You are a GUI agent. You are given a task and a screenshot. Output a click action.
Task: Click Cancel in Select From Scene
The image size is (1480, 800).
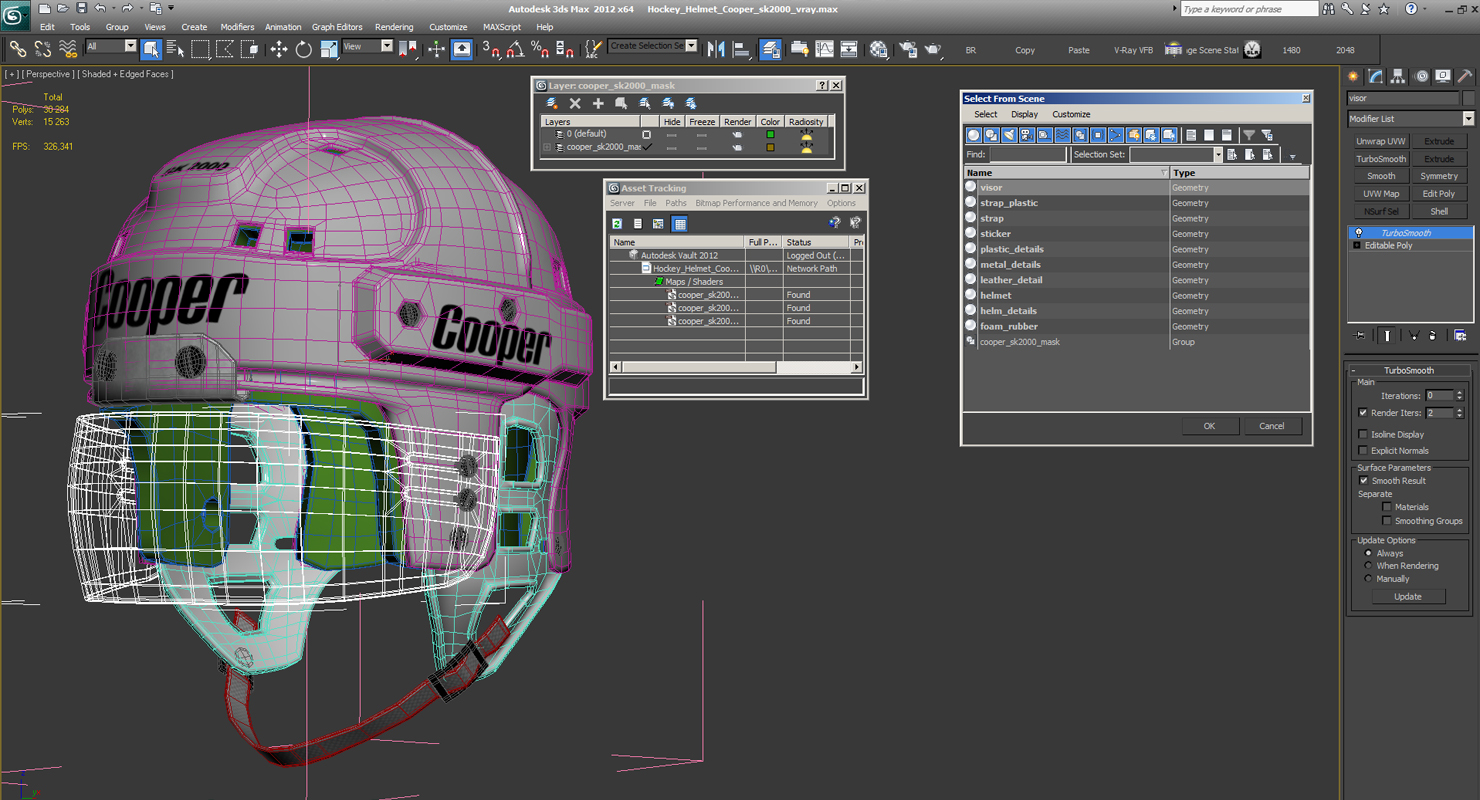tap(1272, 426)
